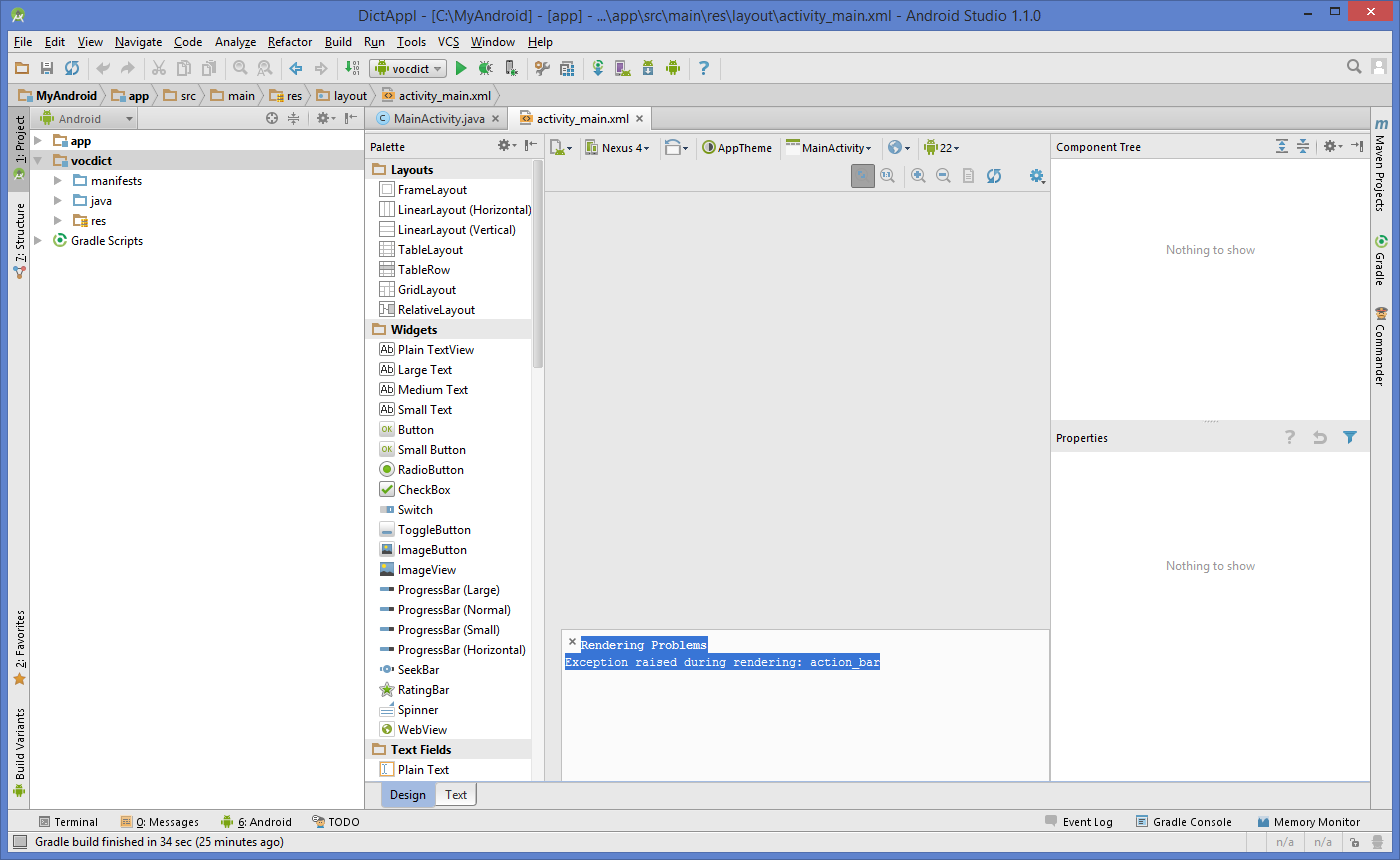1400x860 pixels.
Task: Toggle Zoom to Fit preview button
Action: (863, 176)
